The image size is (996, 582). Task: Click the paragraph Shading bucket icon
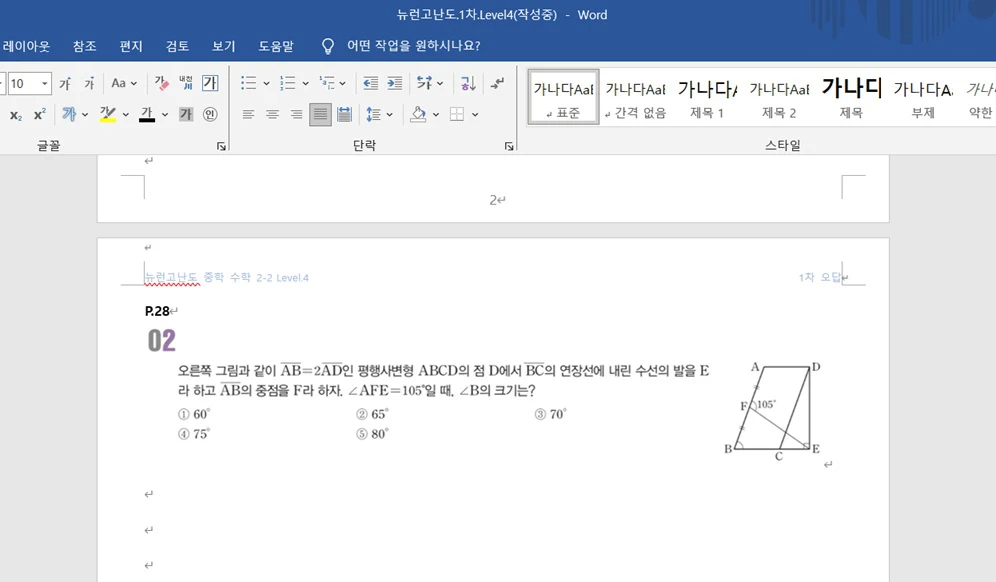(x=418, y=113)
